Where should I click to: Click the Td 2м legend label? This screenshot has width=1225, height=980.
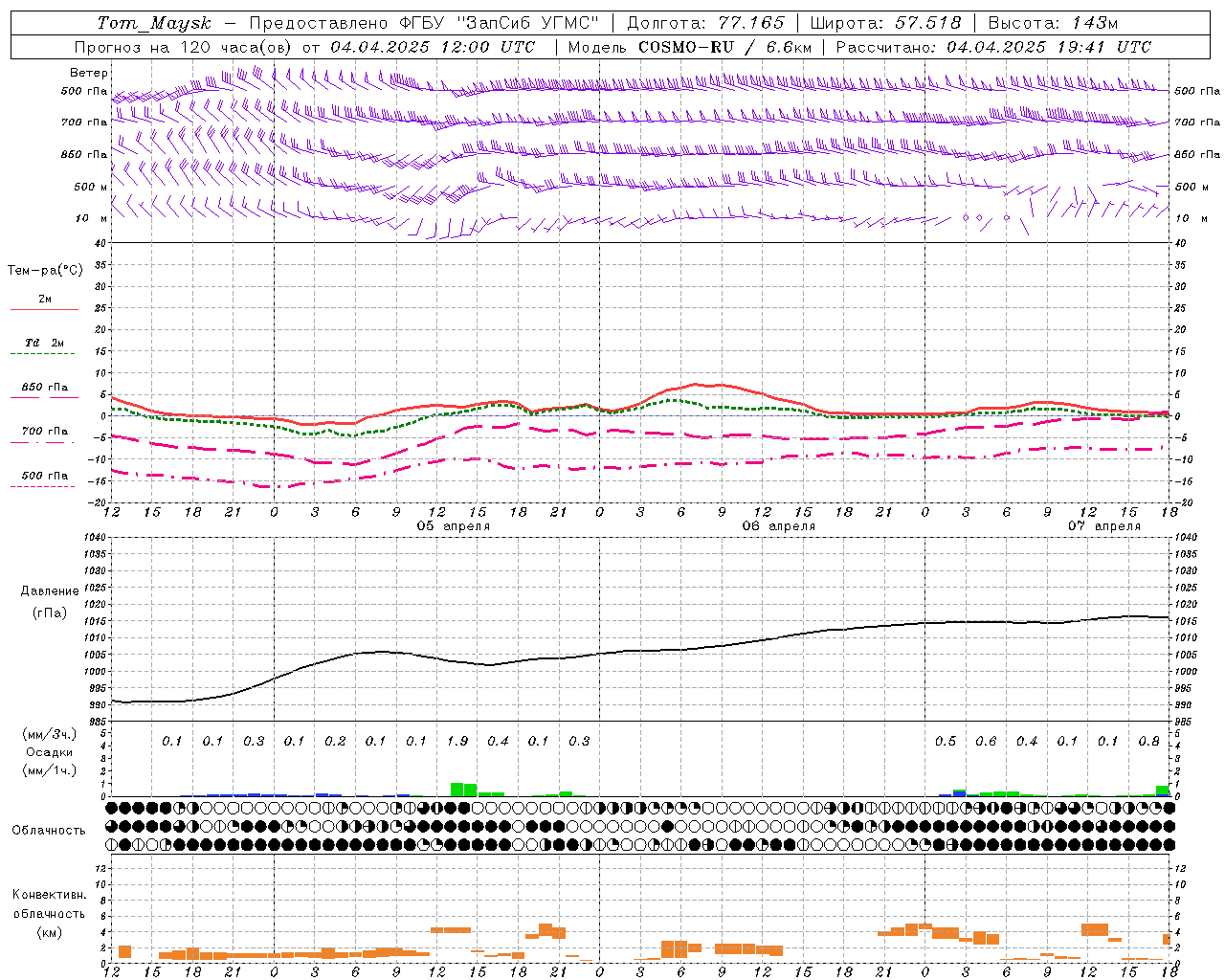[44, 343]
